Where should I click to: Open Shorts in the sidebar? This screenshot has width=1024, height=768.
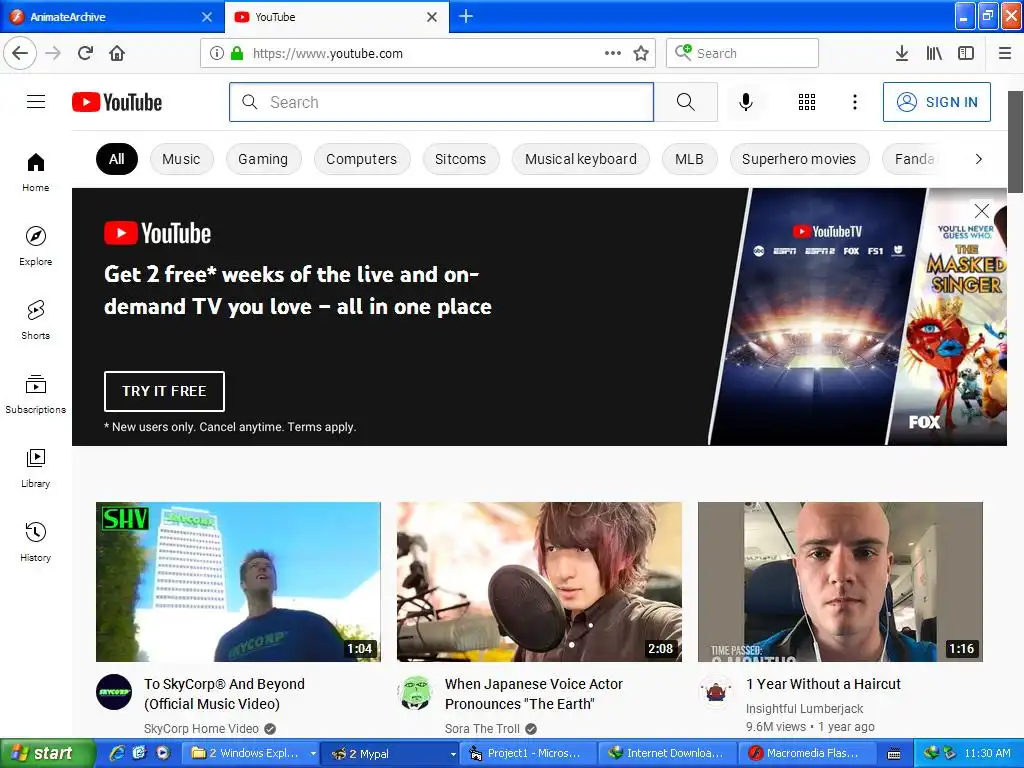36,319
